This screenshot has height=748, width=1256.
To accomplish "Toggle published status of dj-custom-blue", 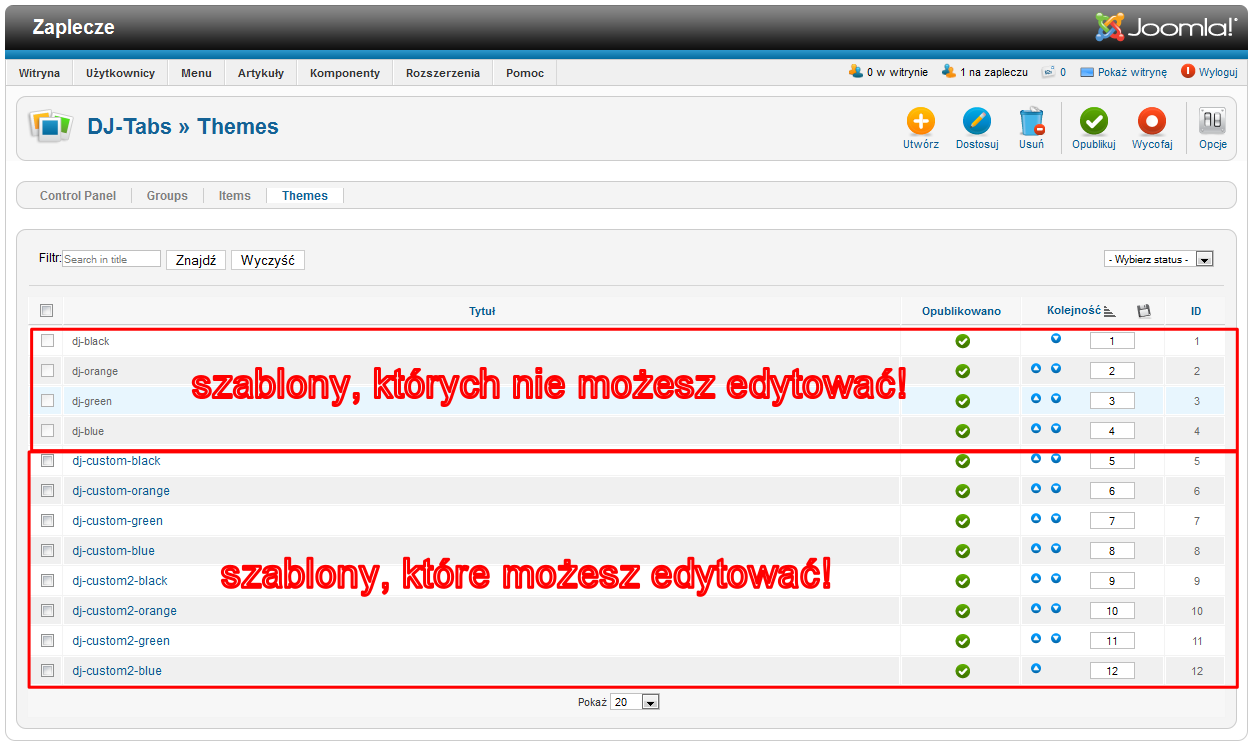I will (962, 551).
